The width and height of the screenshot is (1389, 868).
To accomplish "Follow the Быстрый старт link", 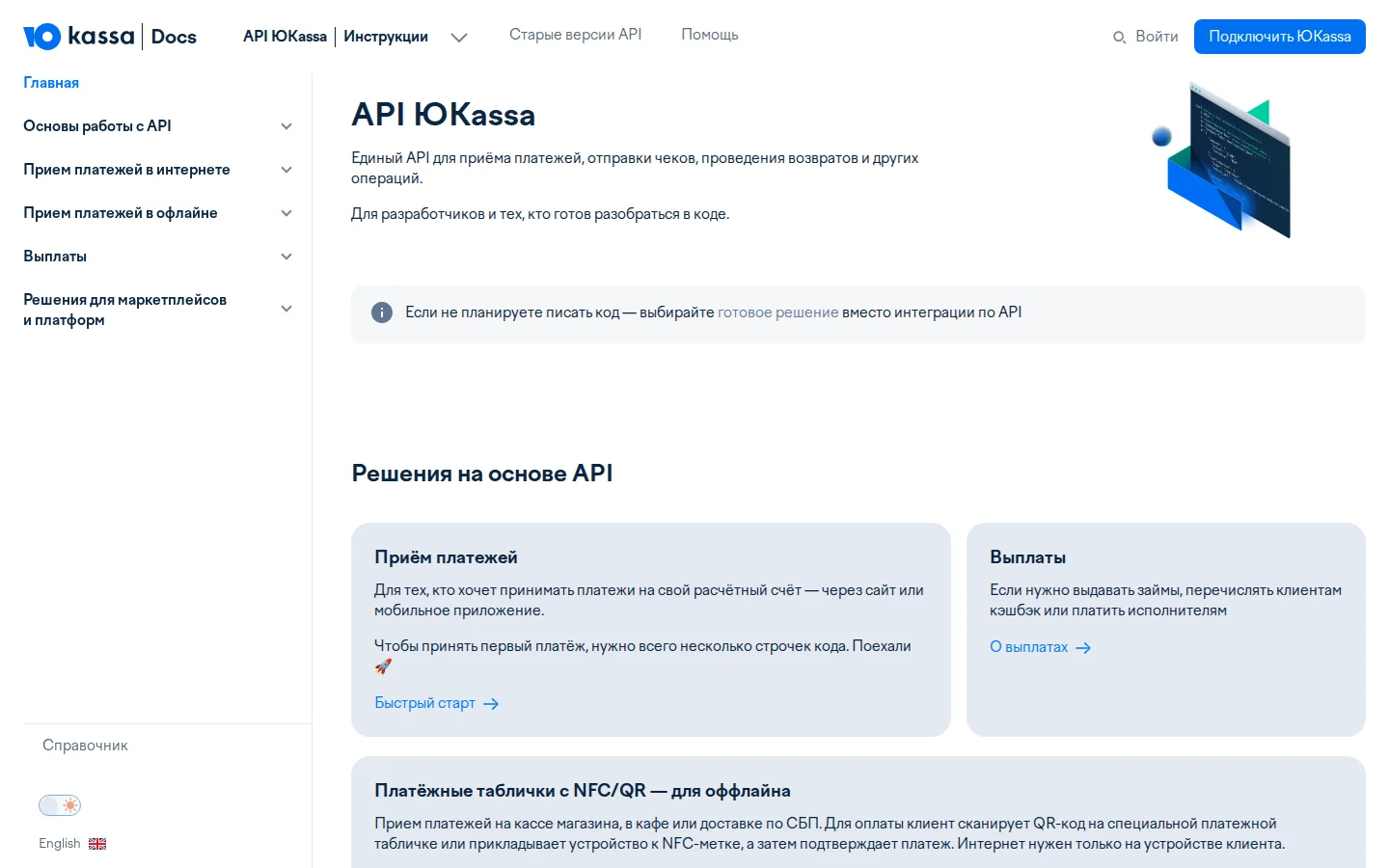I will 424,703.
